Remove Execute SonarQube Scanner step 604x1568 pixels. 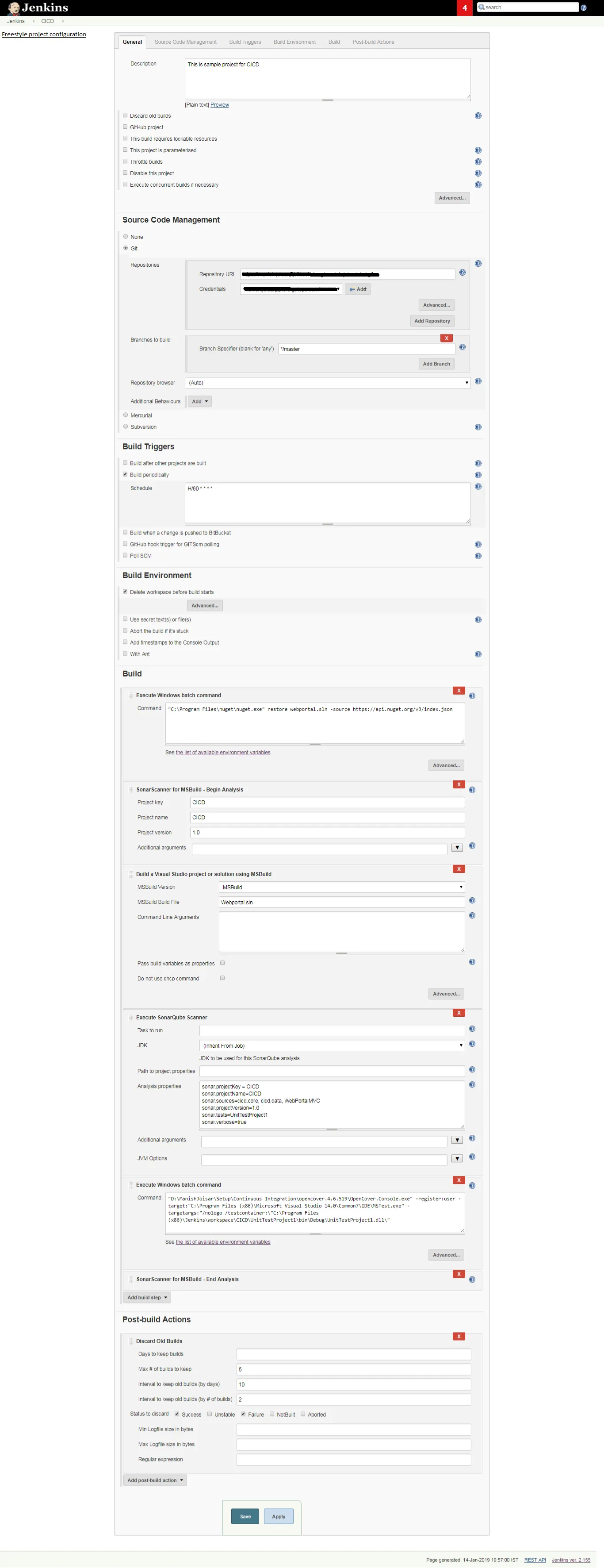pyautogui.click(x=459, y=1013)
